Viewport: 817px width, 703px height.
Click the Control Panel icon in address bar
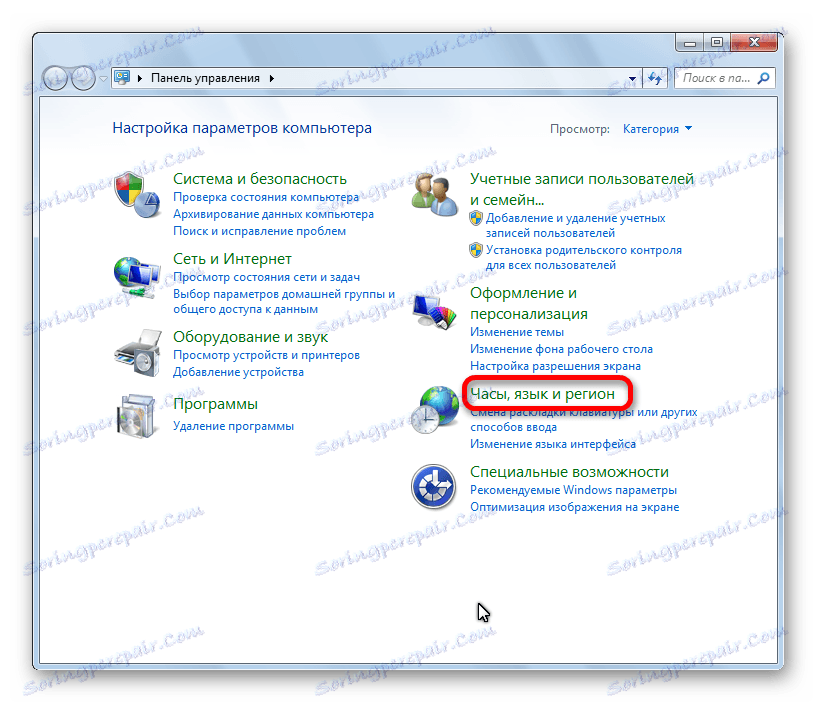(122, 78)
